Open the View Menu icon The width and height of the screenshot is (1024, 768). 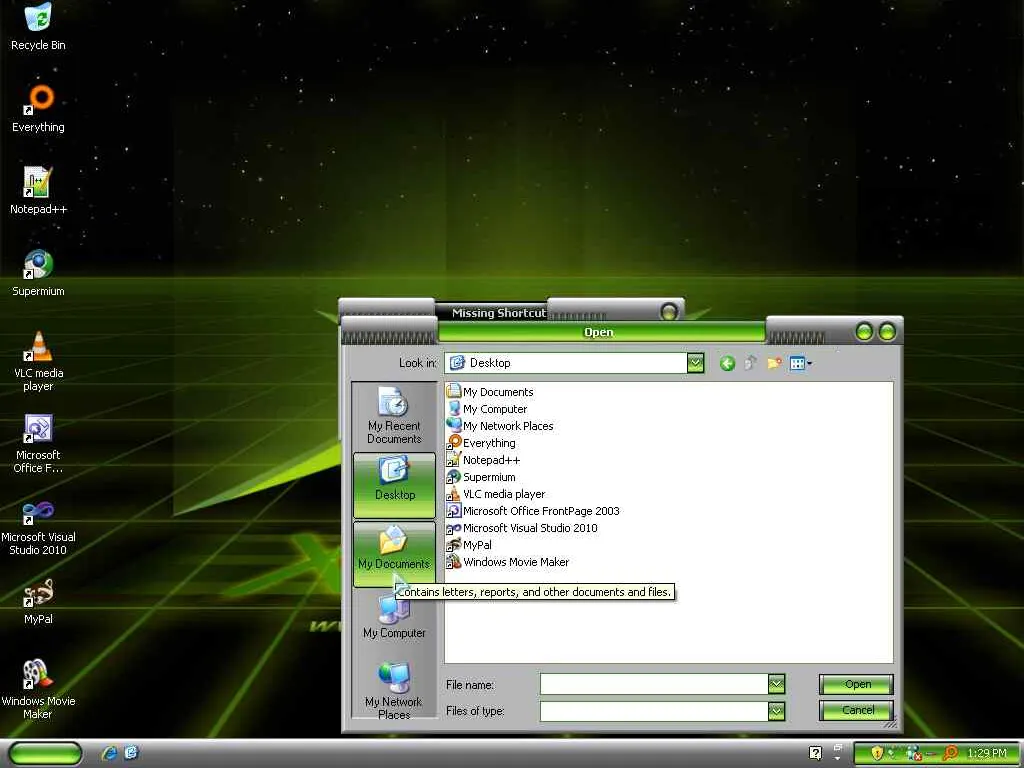[800, 363]
